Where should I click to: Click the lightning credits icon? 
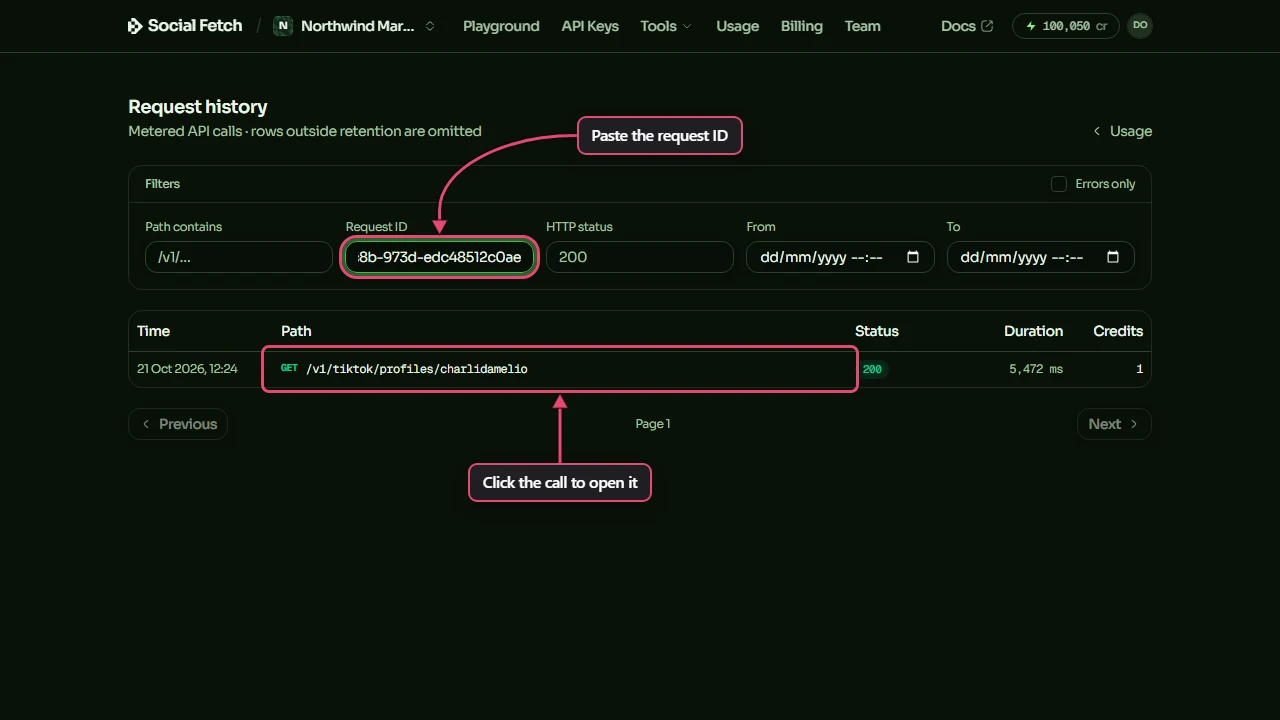[1031, 26]
